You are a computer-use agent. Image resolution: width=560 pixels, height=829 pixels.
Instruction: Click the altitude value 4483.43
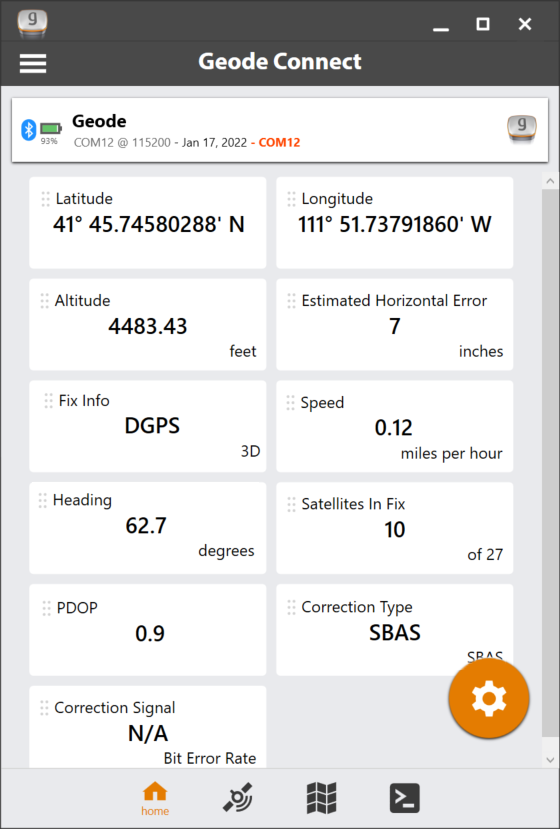[x=148, y=326]
